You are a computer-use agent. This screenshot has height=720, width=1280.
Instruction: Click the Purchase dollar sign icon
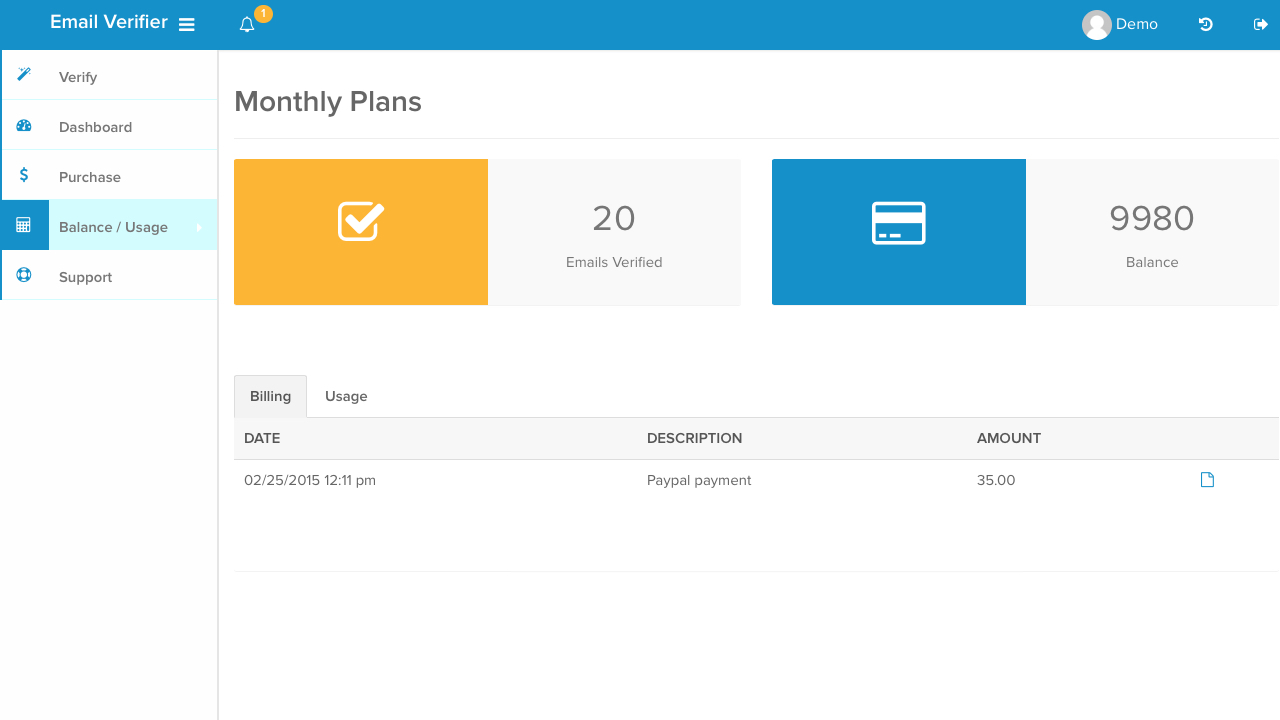point(23,175)
